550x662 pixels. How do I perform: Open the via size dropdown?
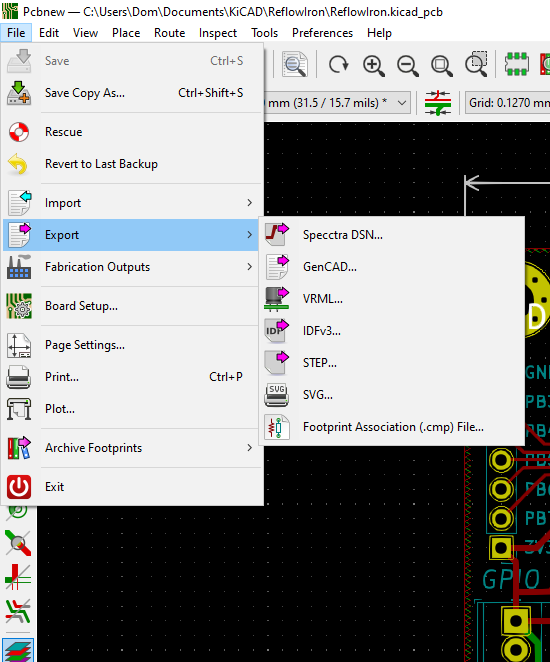338,103
